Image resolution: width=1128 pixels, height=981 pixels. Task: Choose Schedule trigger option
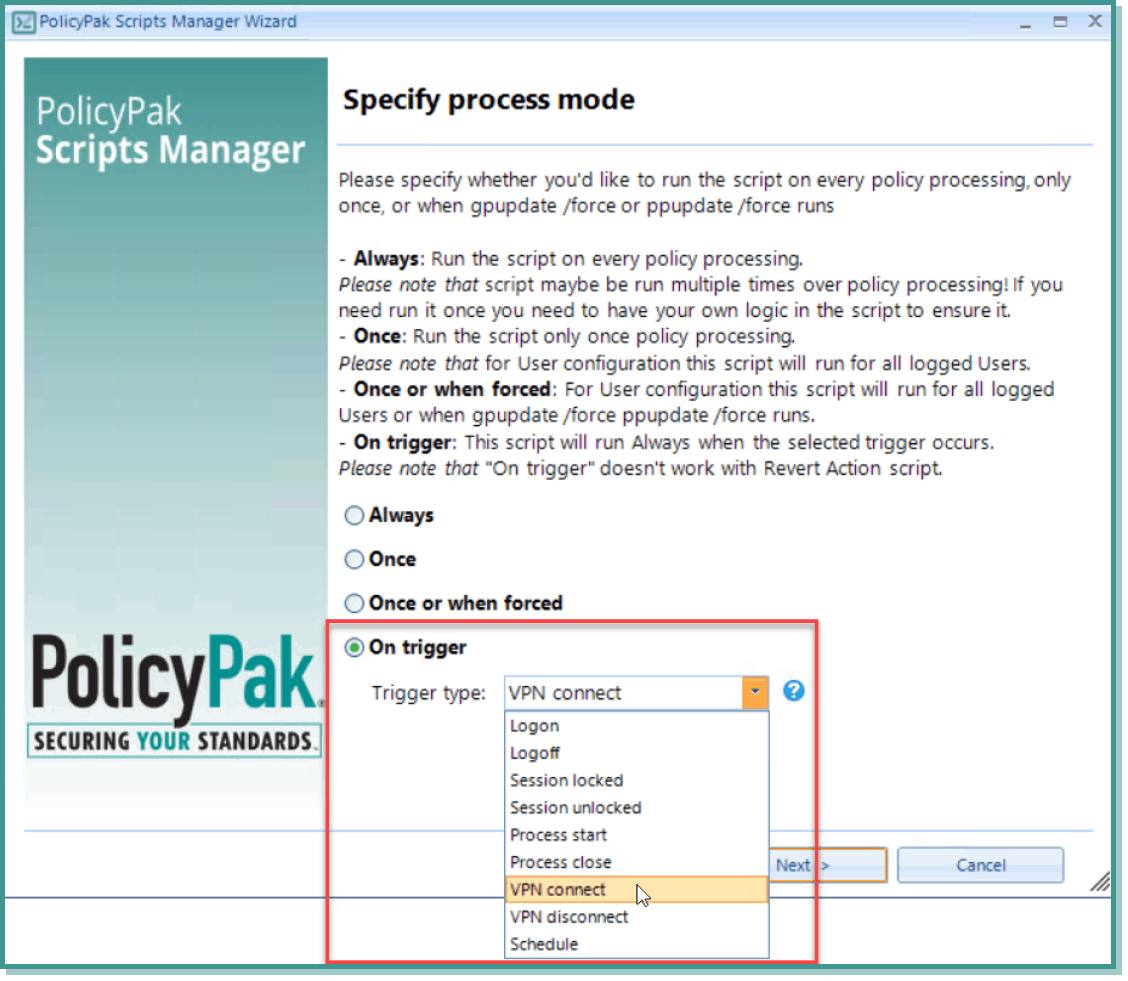pos(637,945)
